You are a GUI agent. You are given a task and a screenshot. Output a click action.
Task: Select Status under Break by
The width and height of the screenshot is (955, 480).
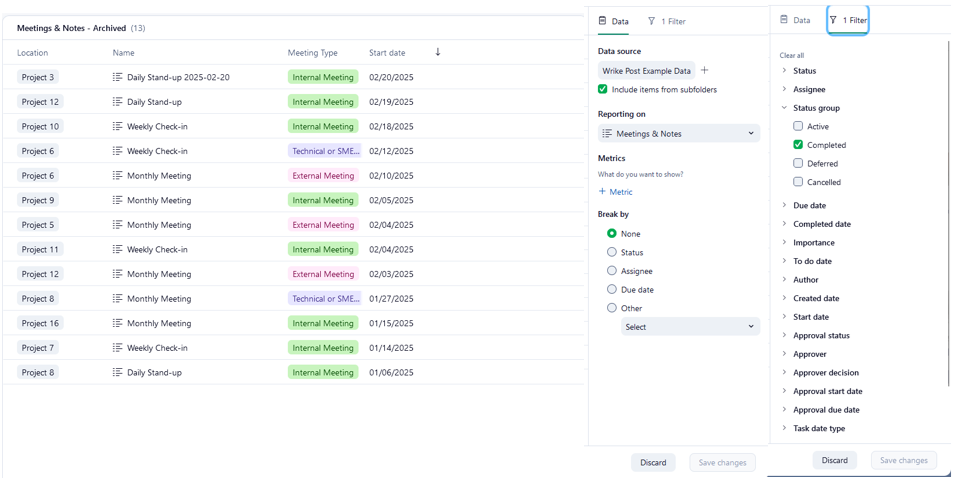[612, 252]
